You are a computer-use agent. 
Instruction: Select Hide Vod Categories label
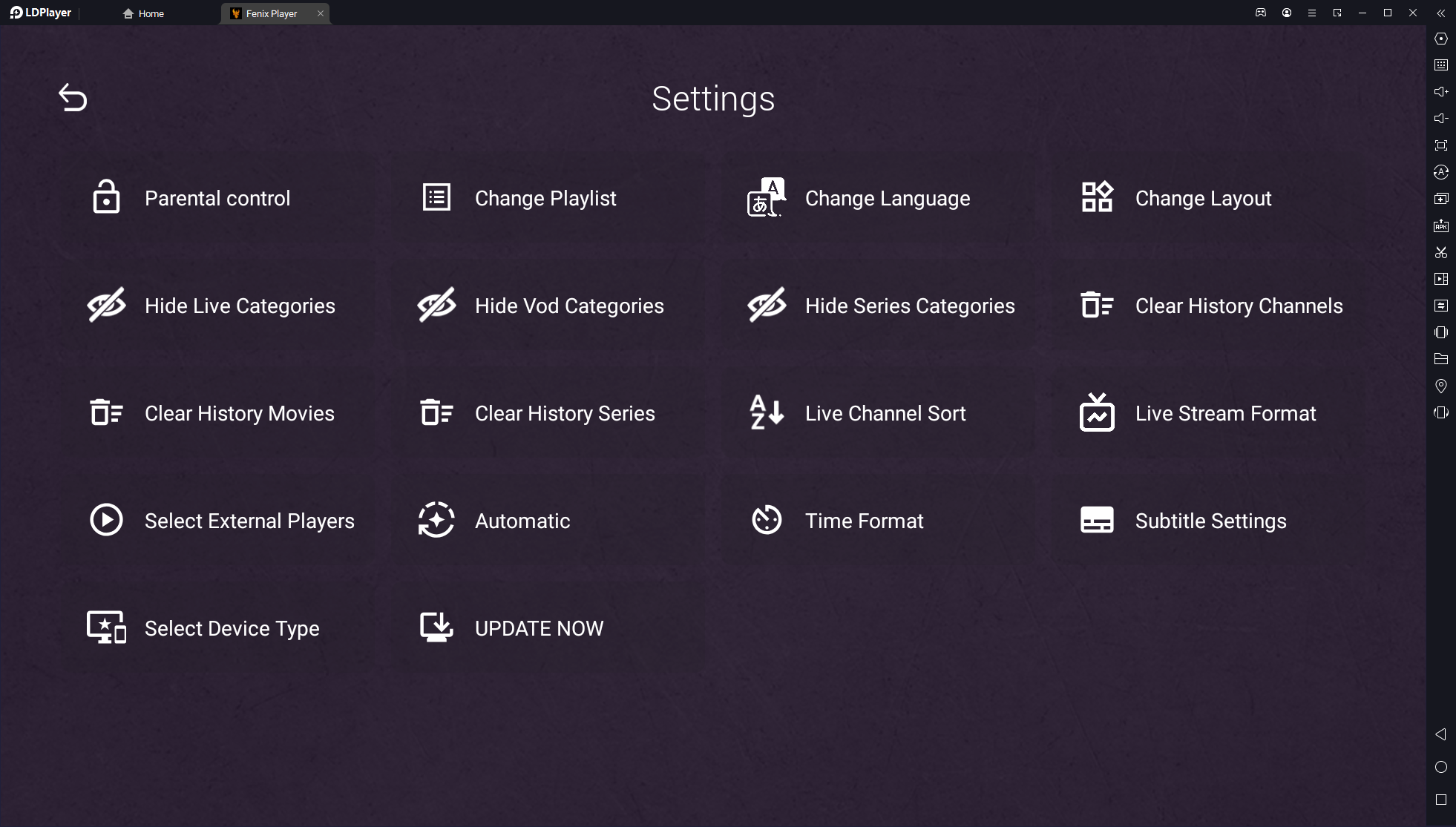point(569,306)
